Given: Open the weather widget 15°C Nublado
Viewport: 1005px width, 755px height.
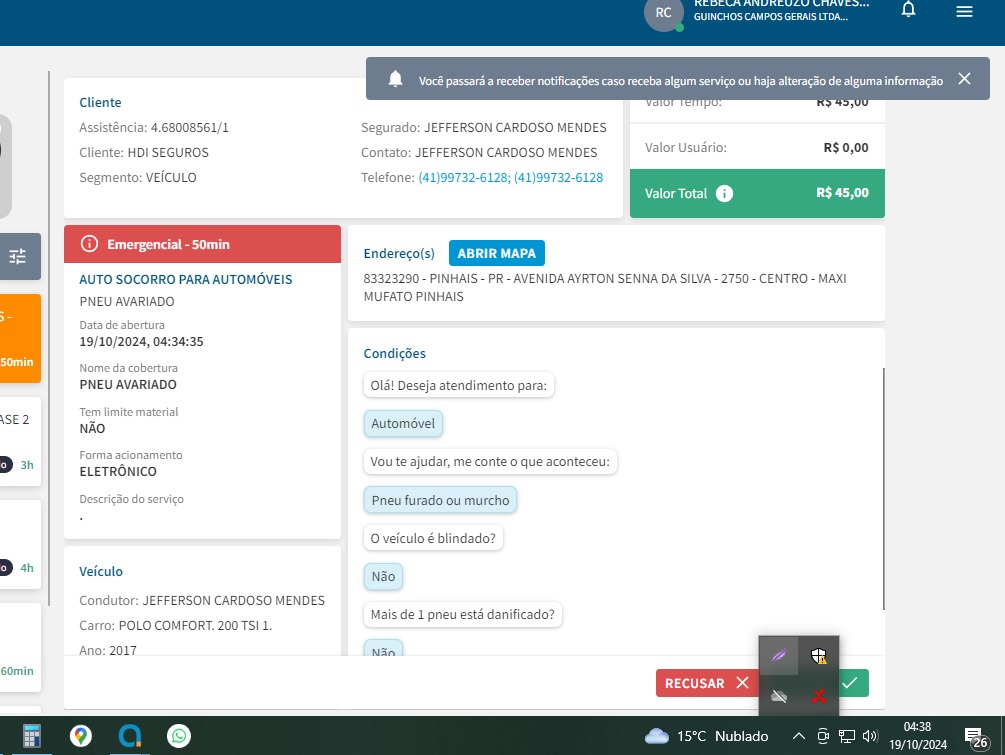Looking at the screenshot, I should click(x=706, y=736).
